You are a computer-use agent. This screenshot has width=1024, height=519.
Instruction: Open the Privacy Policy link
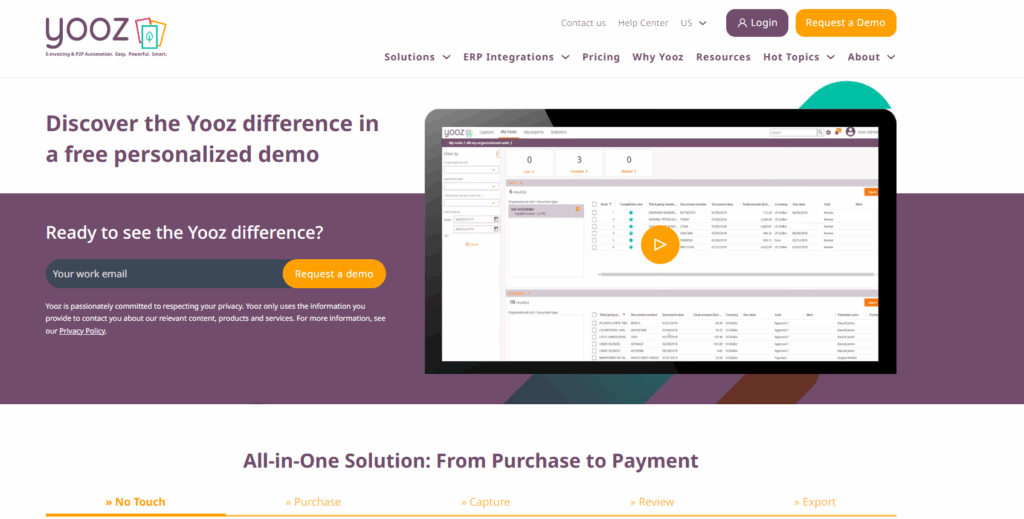click(x=82, y=331)
